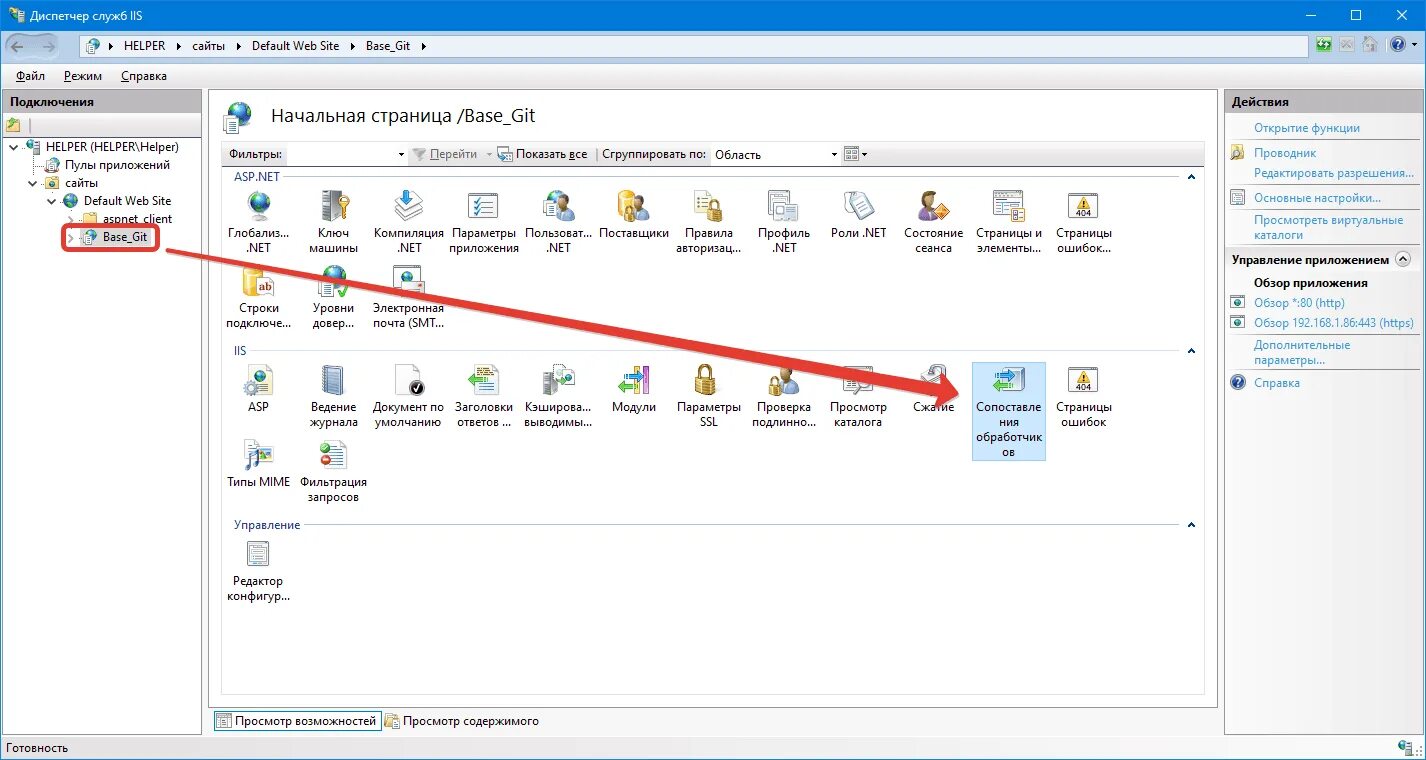Switch to Просмотр возможностей tab
The image size is (1426, 760).
[x=298, y=721]
